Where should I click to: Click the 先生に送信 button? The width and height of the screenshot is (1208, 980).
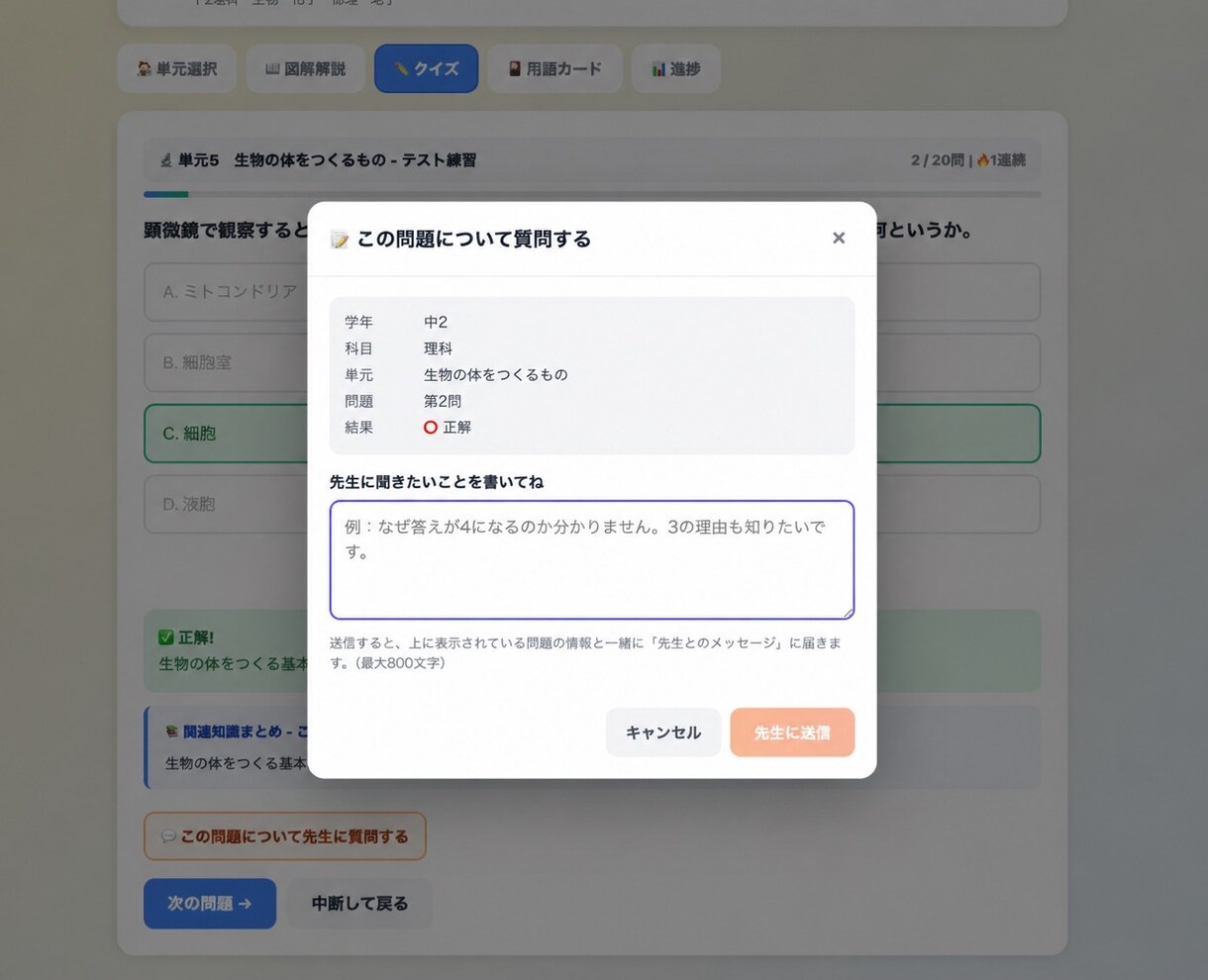792,733
